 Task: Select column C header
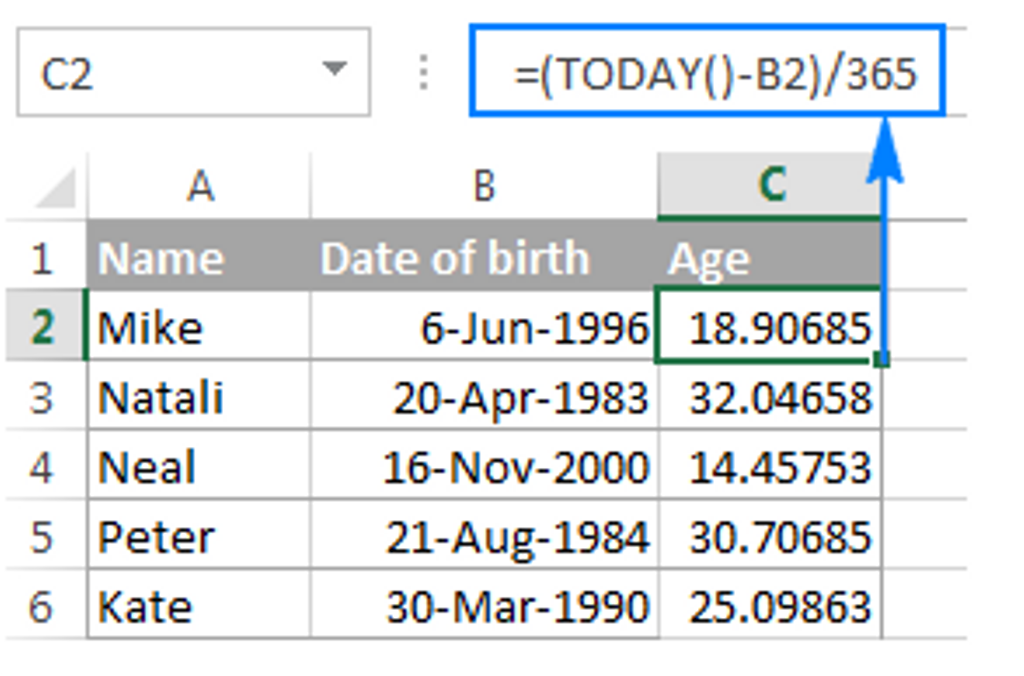pos(770,186)
